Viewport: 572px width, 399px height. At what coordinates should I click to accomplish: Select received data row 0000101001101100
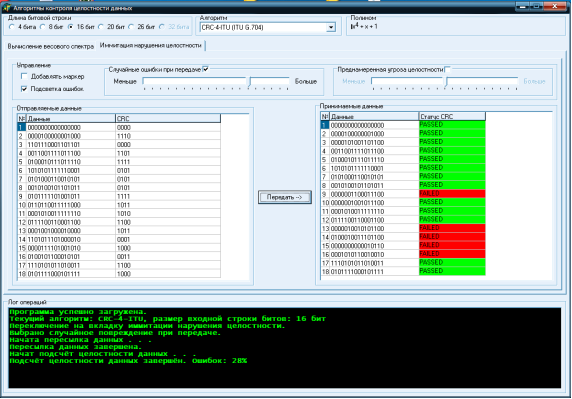coord(403,142)
